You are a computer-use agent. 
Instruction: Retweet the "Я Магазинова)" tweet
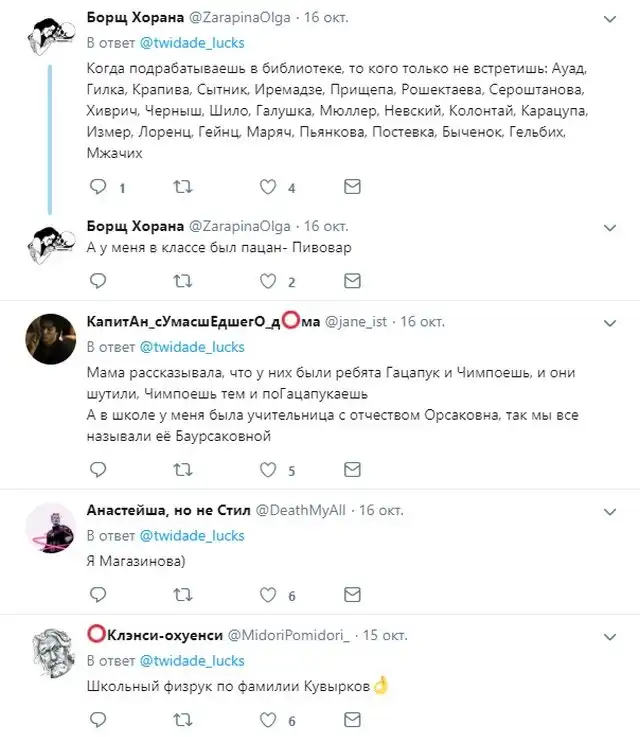click(183, 595)
